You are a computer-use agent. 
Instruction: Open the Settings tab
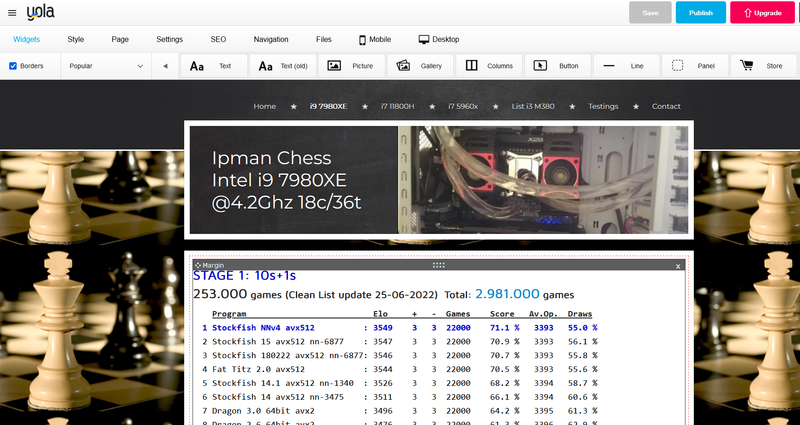[169, 39]
